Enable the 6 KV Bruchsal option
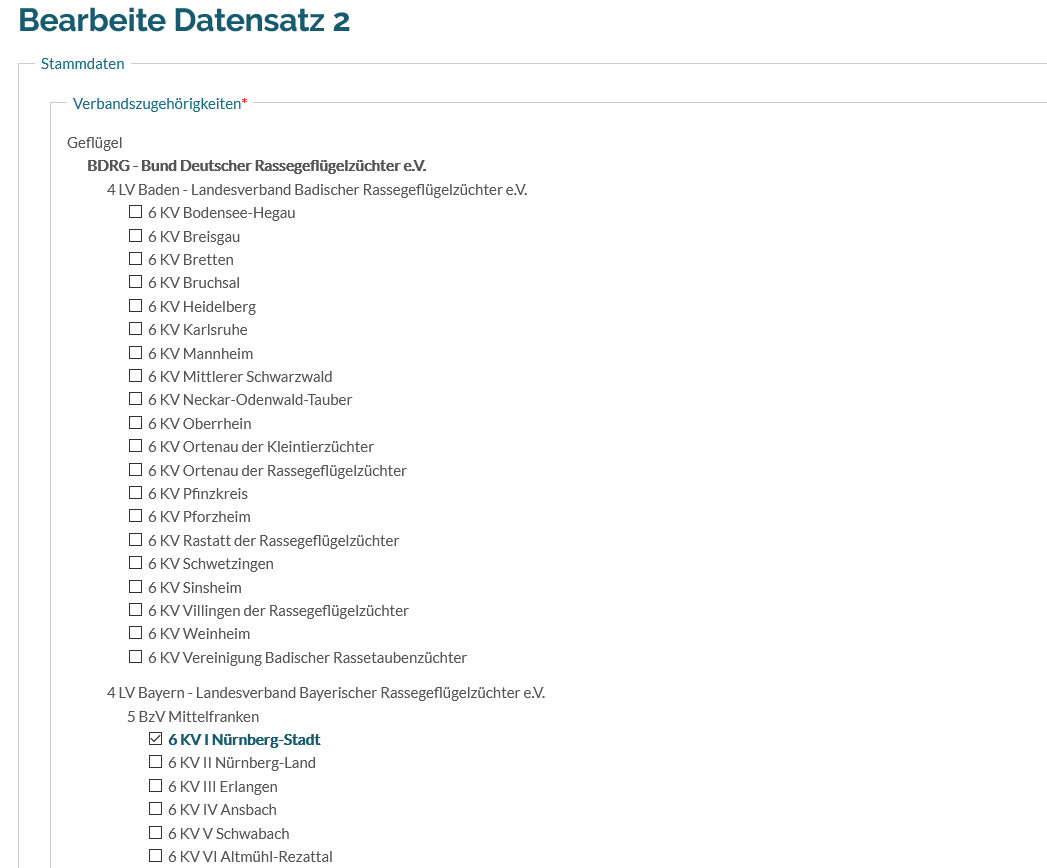The height and width of the screenshot is (868, 1047). [x=135, y=282]
